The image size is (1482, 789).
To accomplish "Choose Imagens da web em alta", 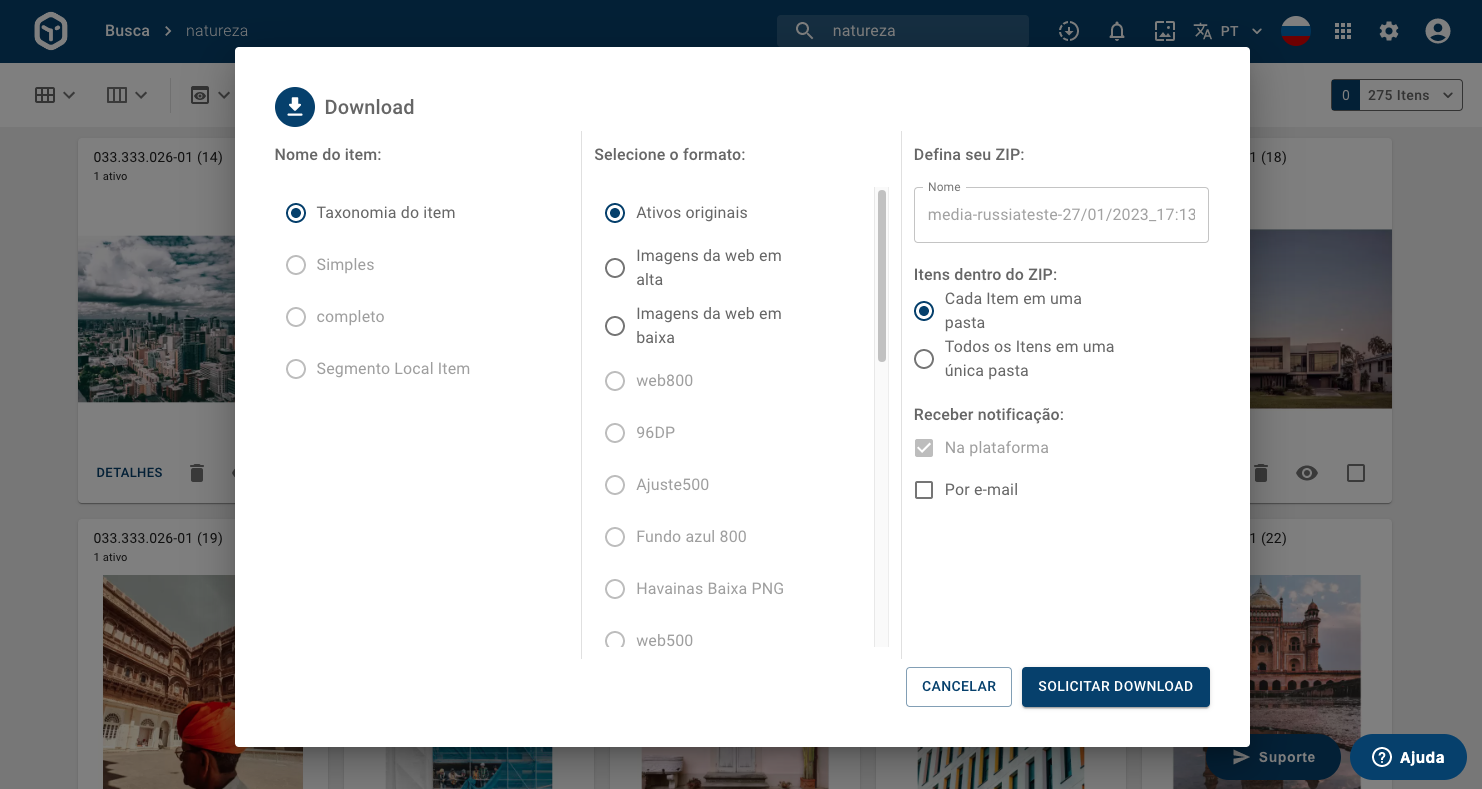I will click(615, 268).
